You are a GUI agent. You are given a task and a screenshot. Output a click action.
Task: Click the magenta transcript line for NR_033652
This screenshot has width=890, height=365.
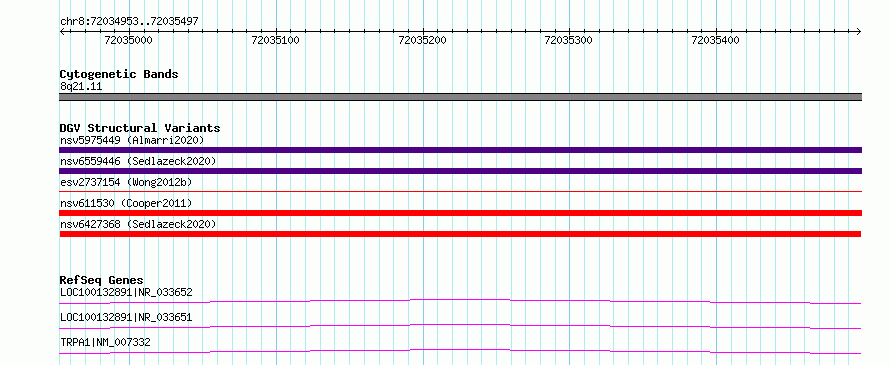[460, 301]
